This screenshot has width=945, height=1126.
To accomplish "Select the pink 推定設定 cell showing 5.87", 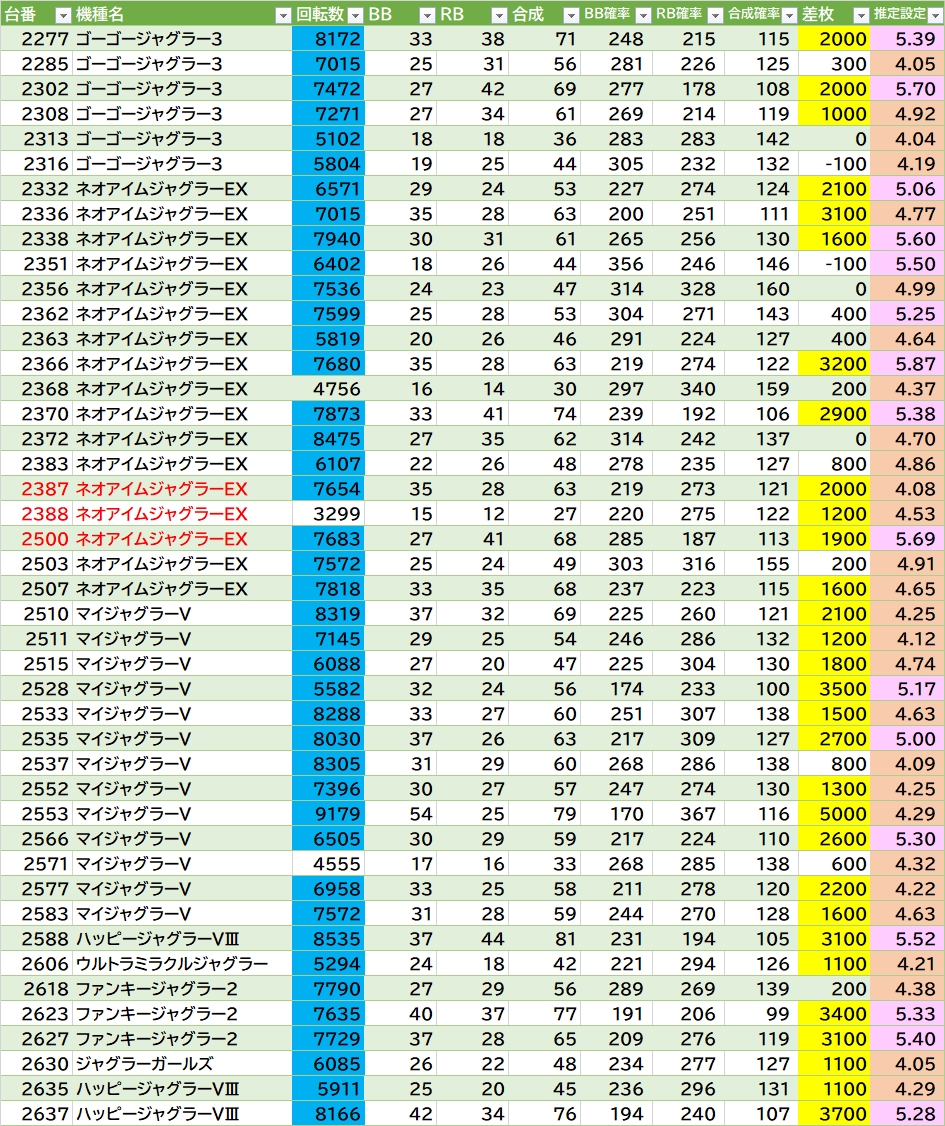I will tap(908, 364).
